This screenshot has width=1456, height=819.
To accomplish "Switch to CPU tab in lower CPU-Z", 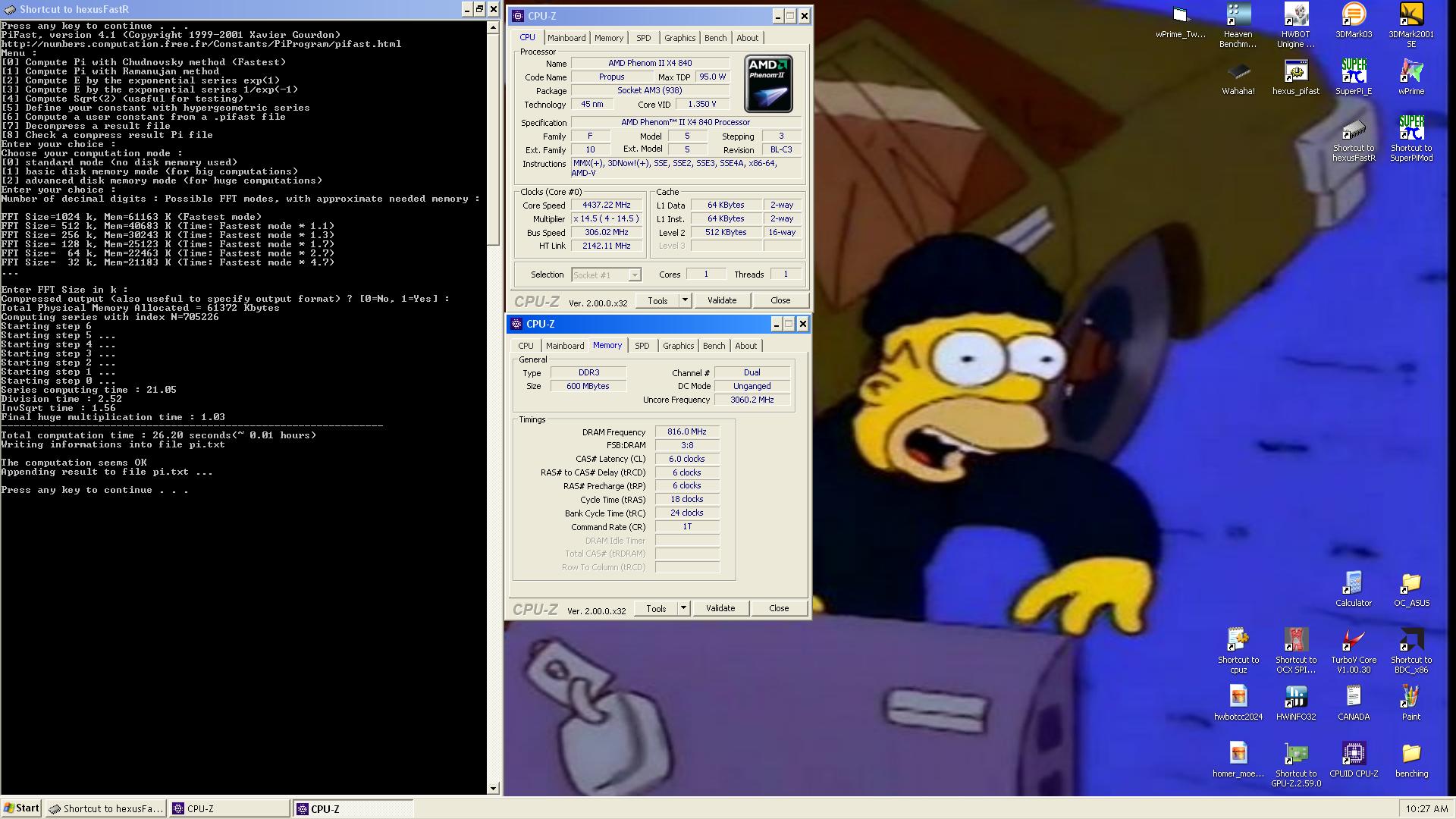I will tap(526, 346).
